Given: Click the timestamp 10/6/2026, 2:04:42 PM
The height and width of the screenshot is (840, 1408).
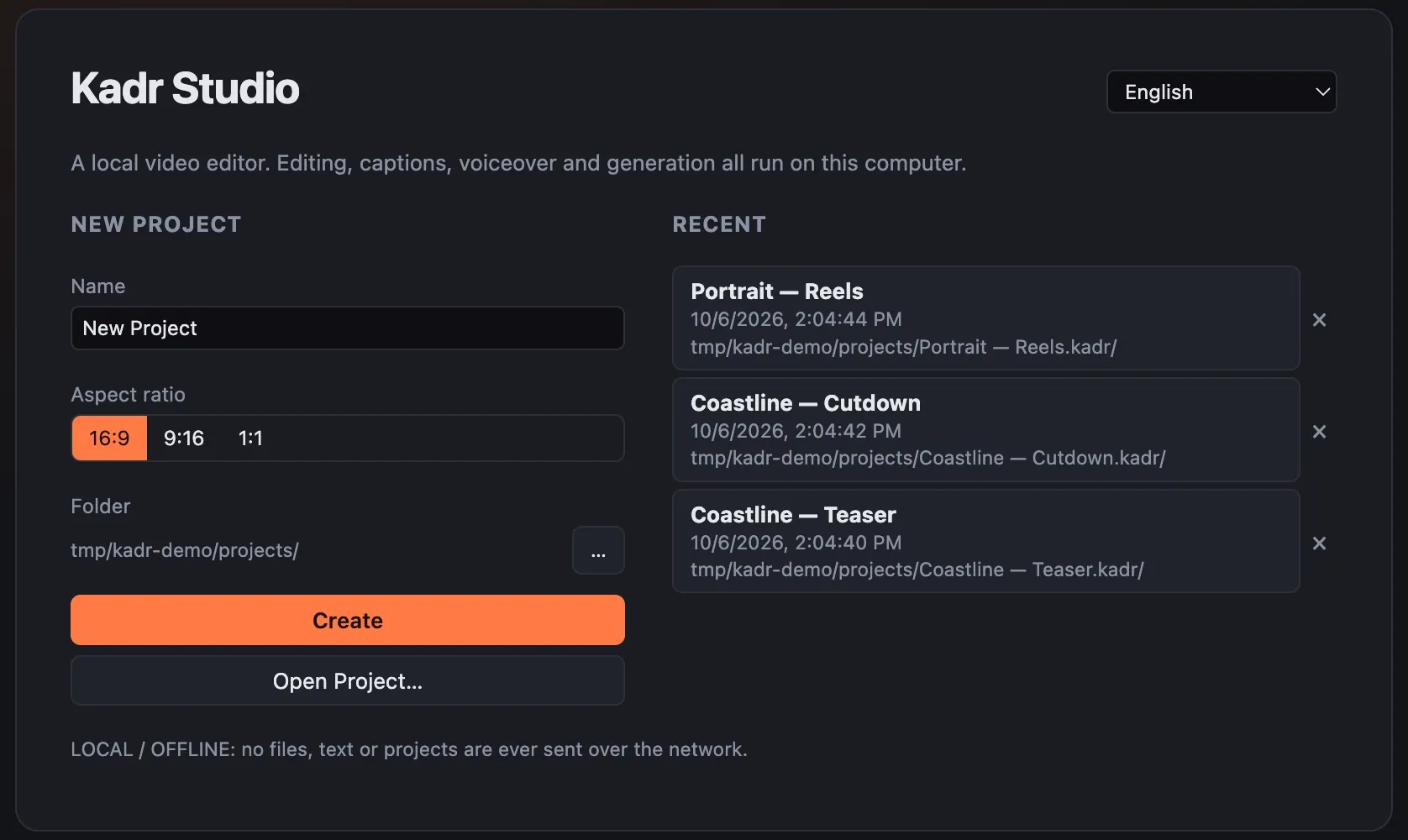Looking at the screenshot, I should [x=796, y=431].
